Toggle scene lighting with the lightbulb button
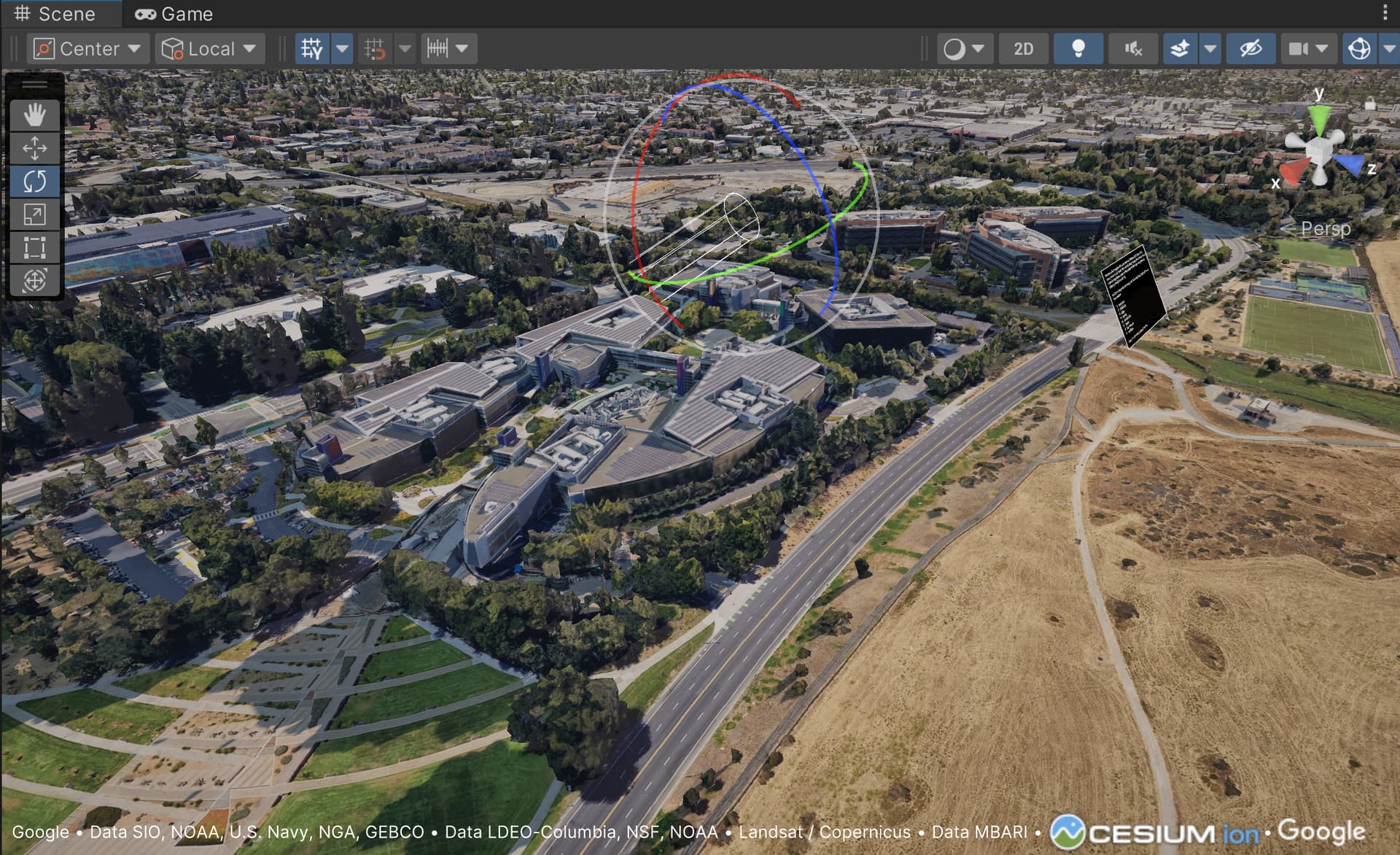1400x855 pixels. (1078, 49)
